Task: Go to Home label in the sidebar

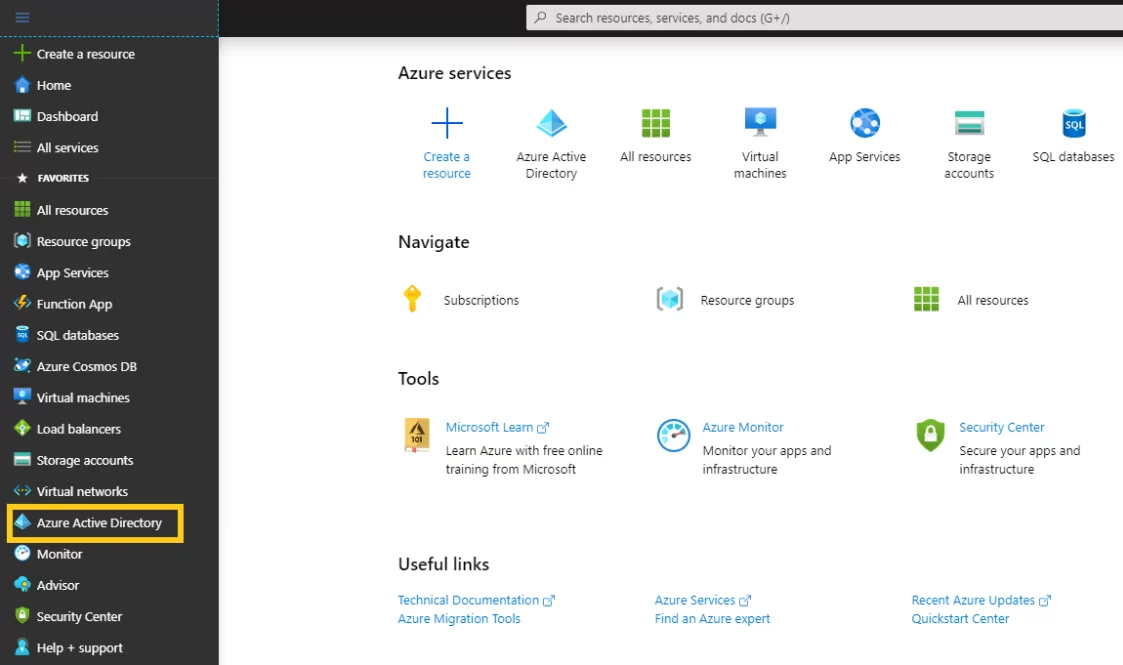Action: click(54, 85)
